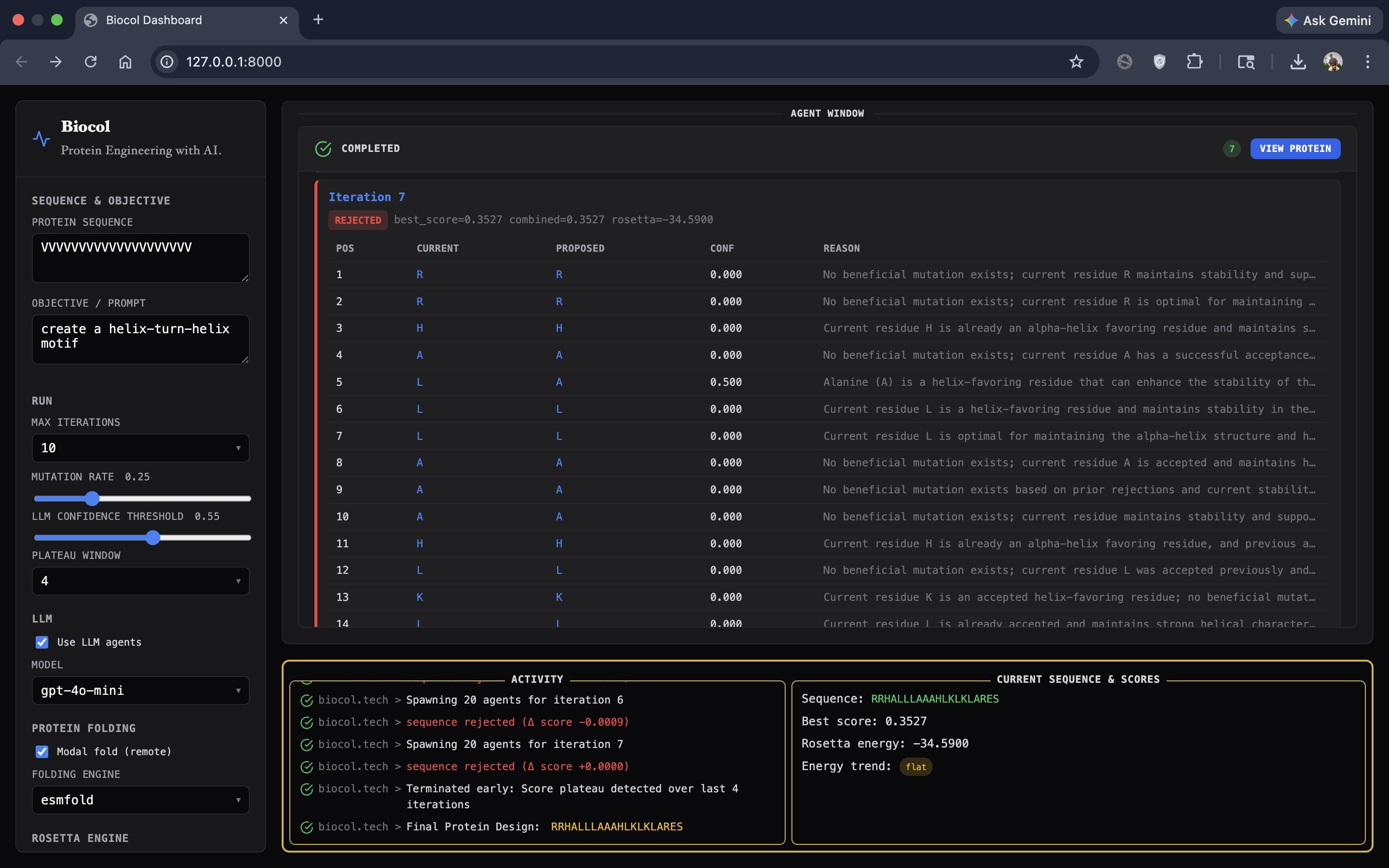Expand the Plateau Window dropdown
This screenshot has width=1389, height=868.
(141, 581)
